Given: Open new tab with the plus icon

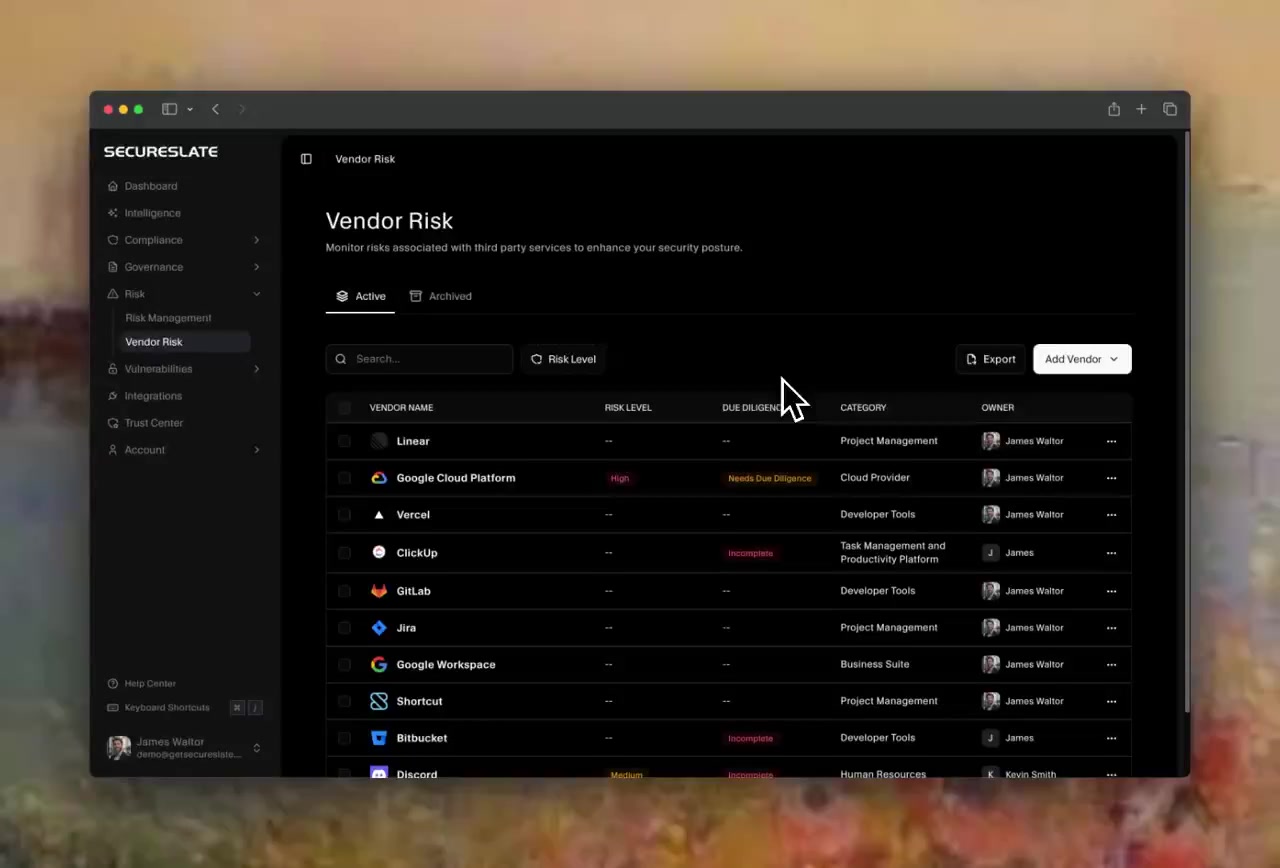Looking at the screenshot, I should (1141, 109).
